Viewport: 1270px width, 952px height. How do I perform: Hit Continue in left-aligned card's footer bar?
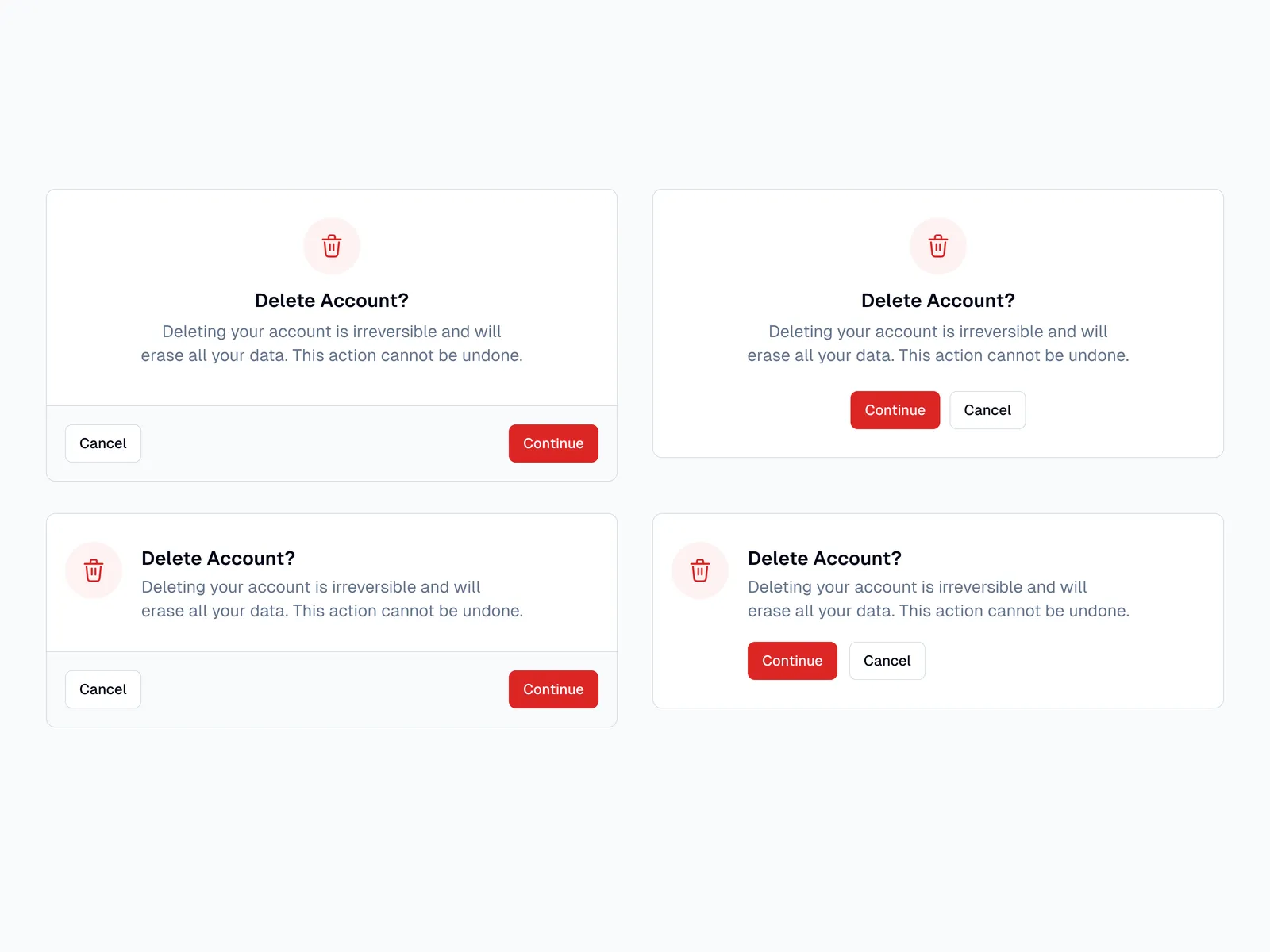coord(553,689)
